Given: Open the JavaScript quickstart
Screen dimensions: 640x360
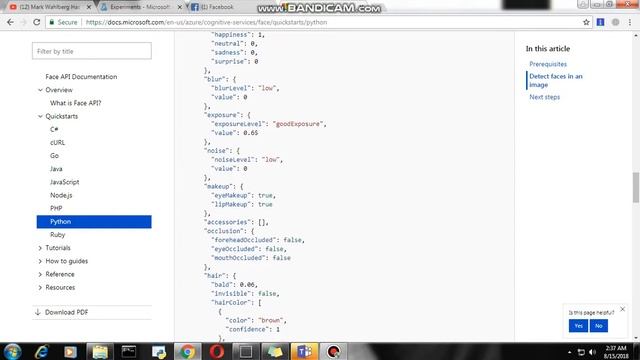Looking at the screenshot, I should click(x=64, y=182).
